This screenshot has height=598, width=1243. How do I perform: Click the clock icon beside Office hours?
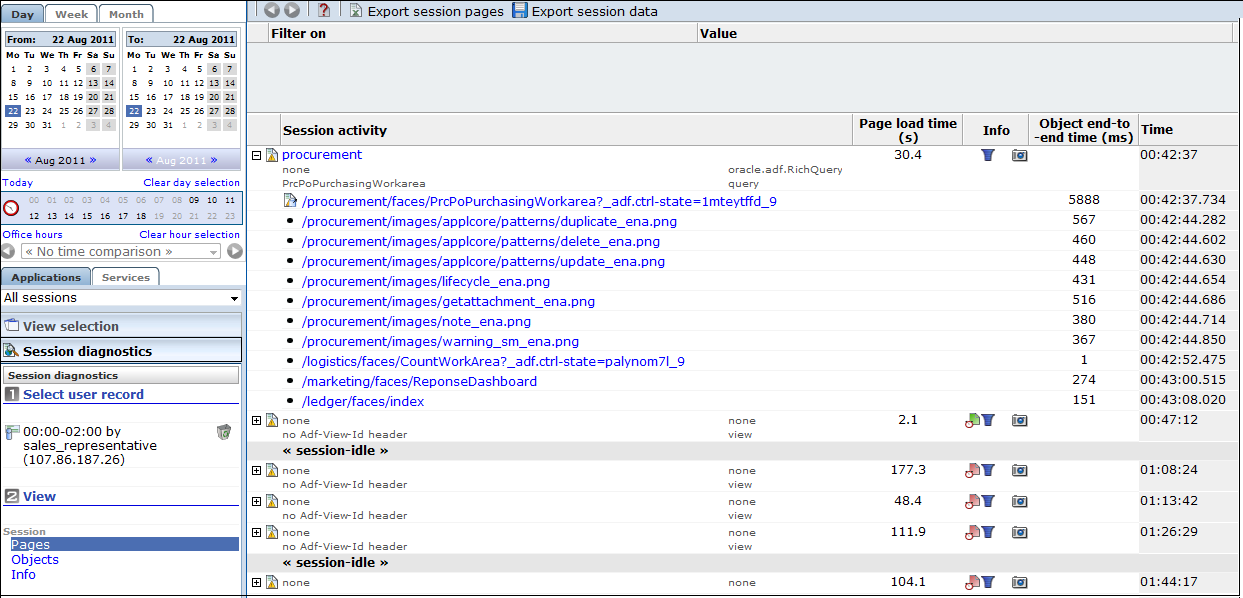pos(11,208)
